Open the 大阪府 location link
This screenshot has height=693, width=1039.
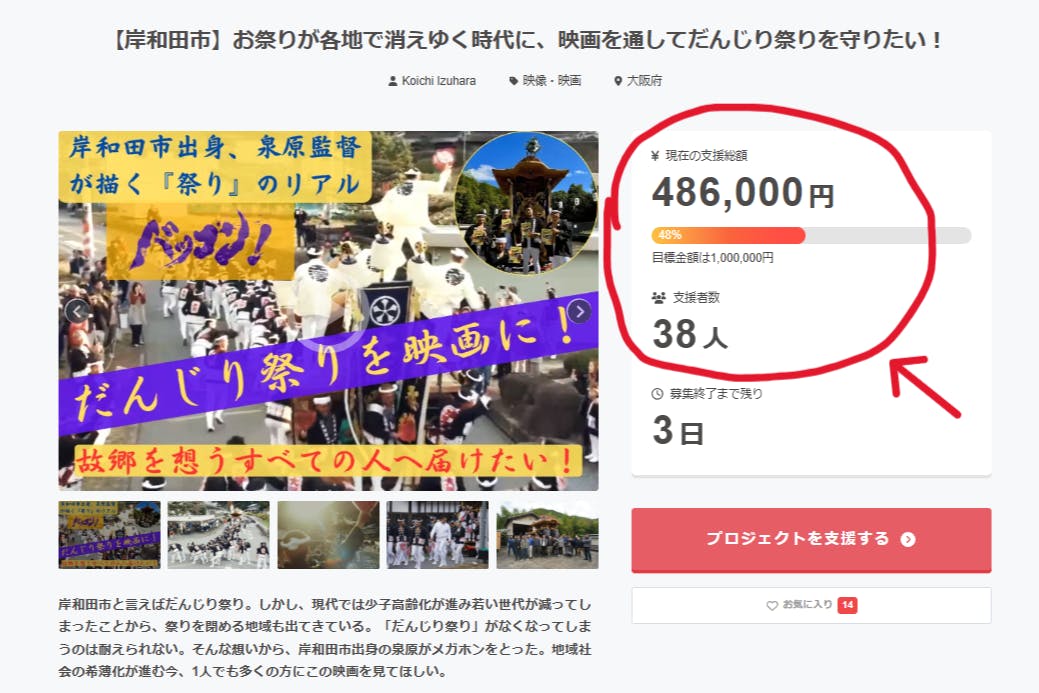pyautogui.click(x=644, y=81)
